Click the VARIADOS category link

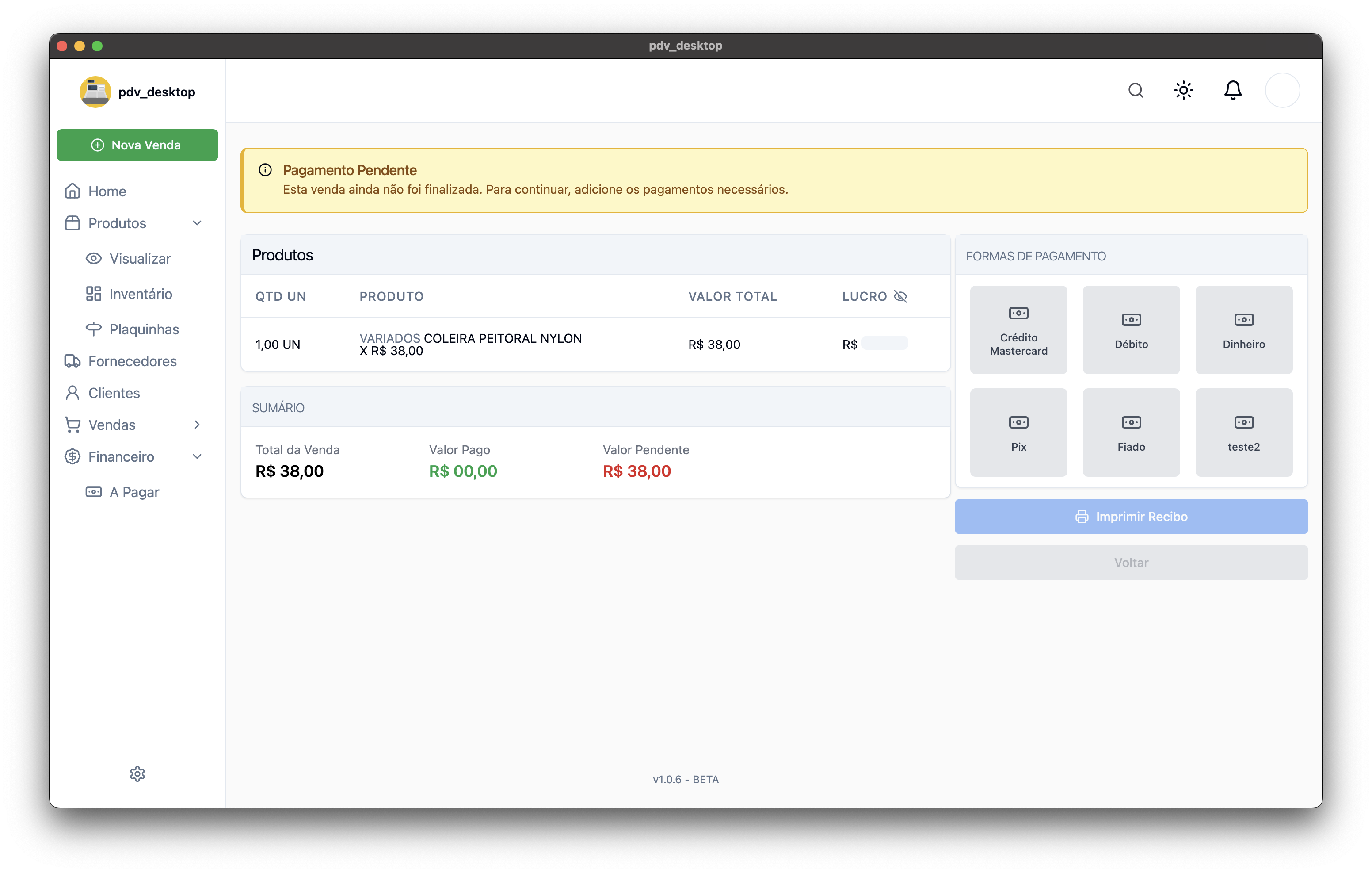(390, 338)
